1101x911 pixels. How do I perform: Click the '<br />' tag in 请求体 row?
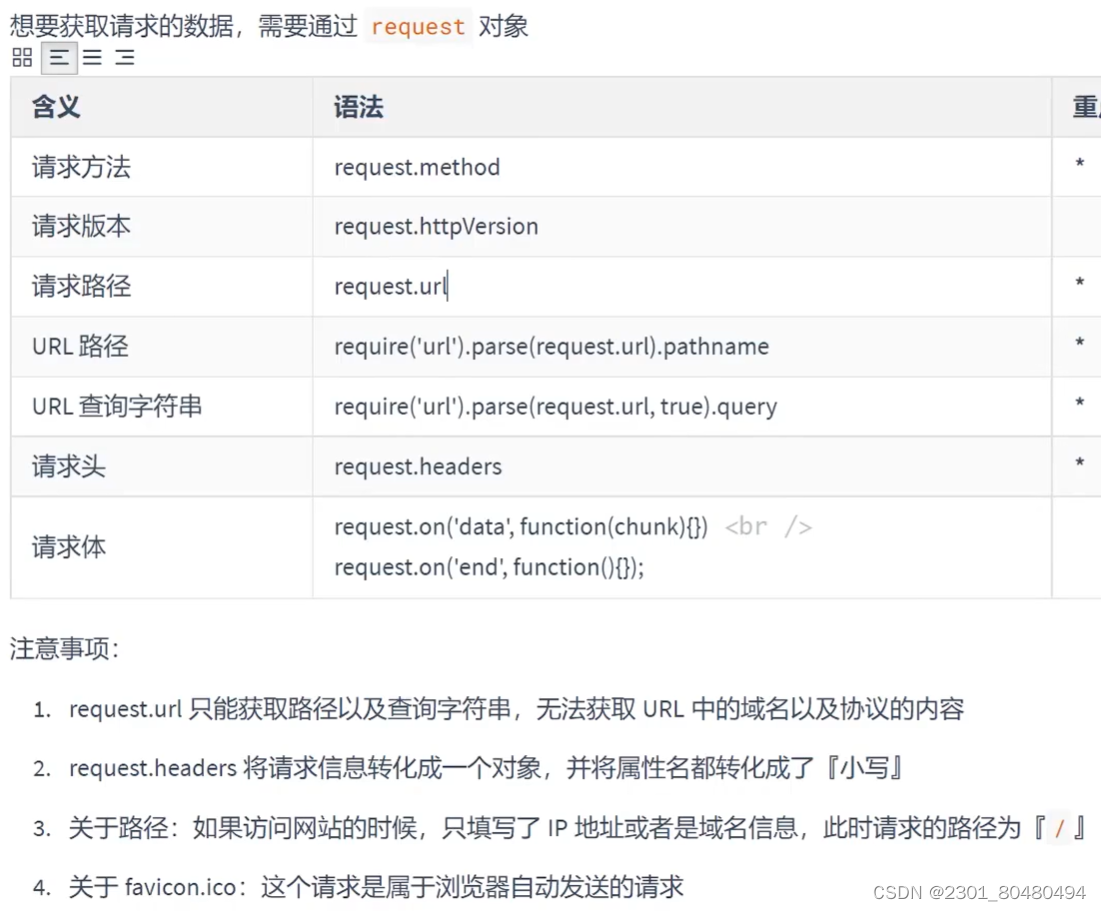click(x=768, y=527)
